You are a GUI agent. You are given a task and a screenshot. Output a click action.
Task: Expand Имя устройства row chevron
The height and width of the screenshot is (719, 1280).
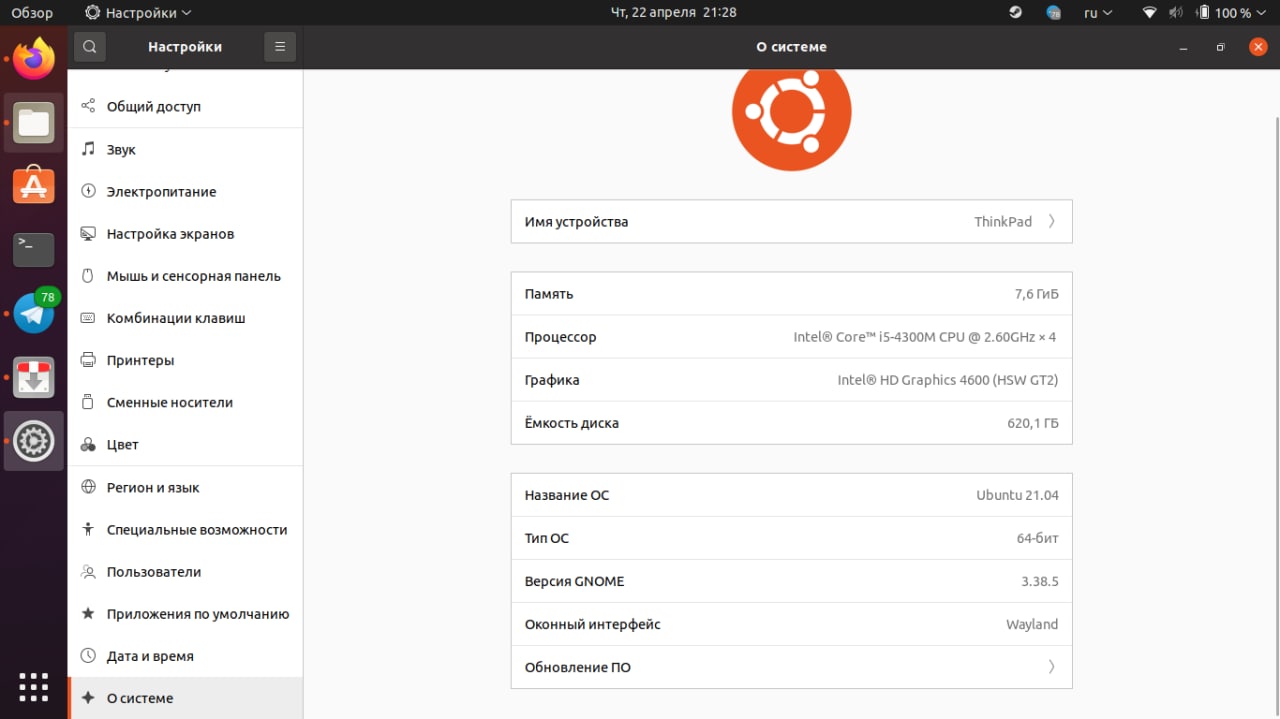(x=1051, y=221)
